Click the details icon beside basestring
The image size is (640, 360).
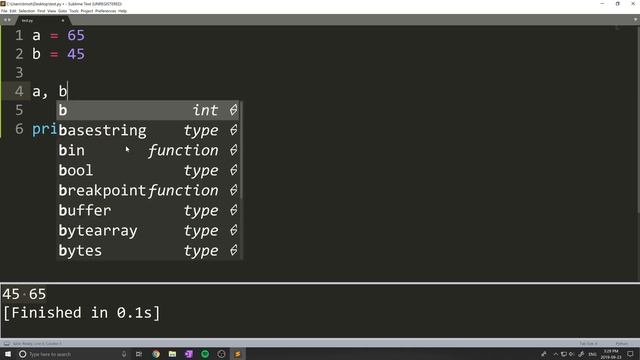233,130
